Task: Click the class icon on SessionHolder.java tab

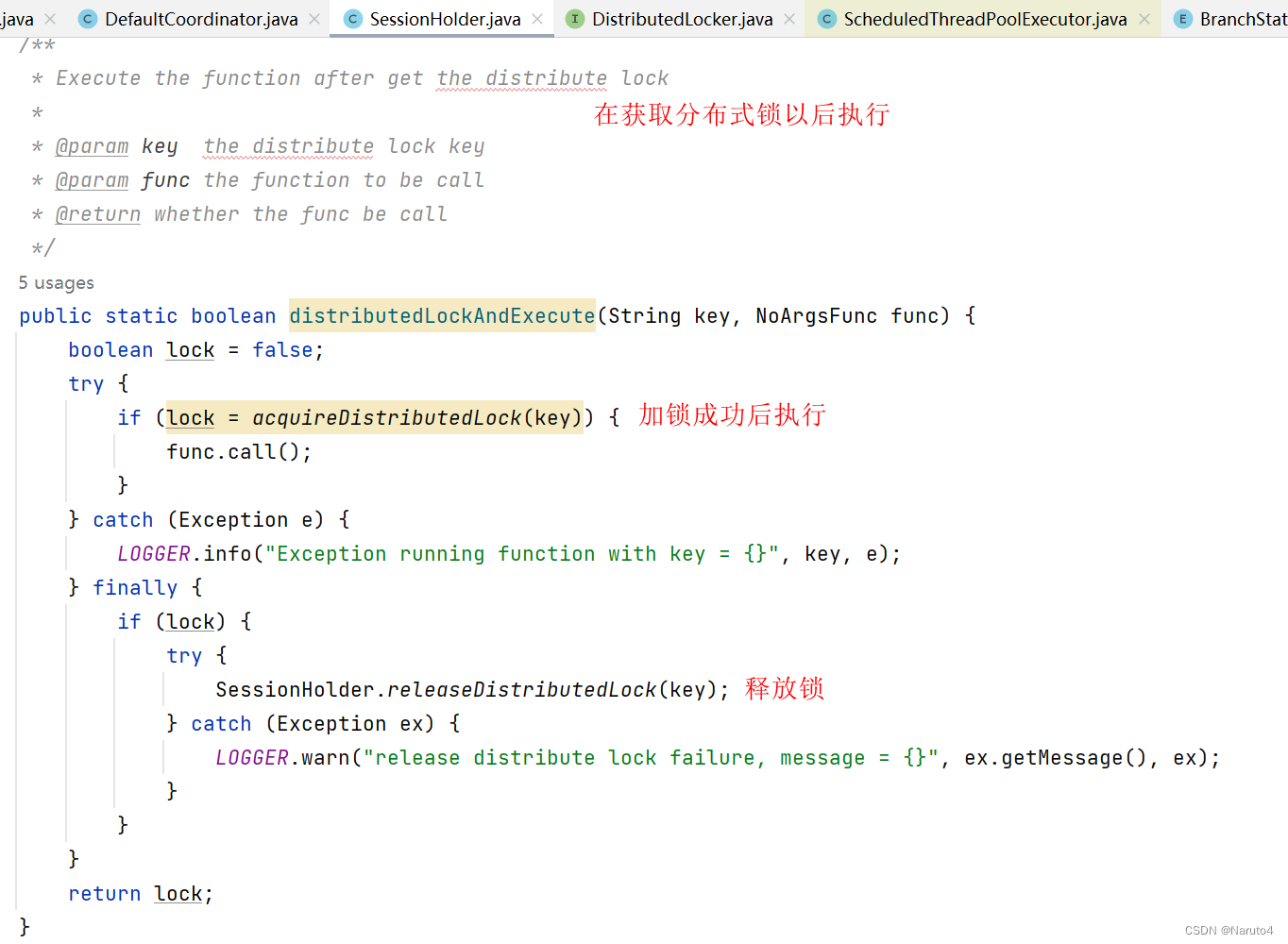Action: point(353,19)
